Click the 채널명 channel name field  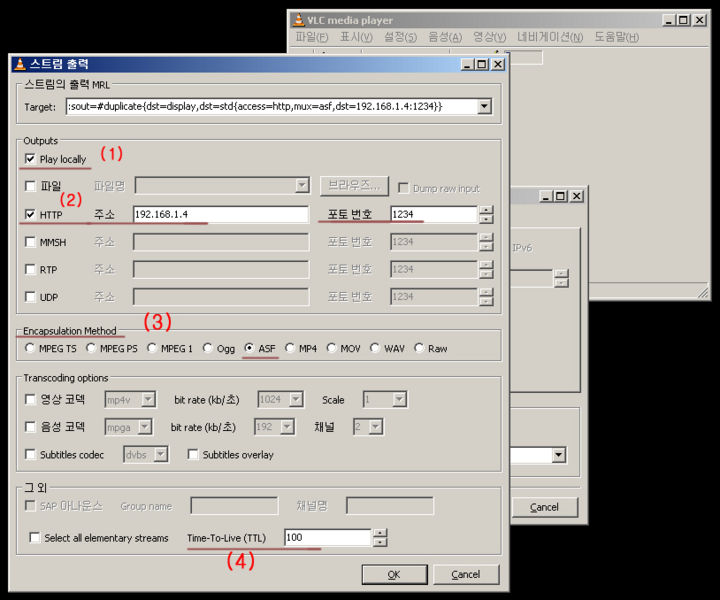coord(389,506)
